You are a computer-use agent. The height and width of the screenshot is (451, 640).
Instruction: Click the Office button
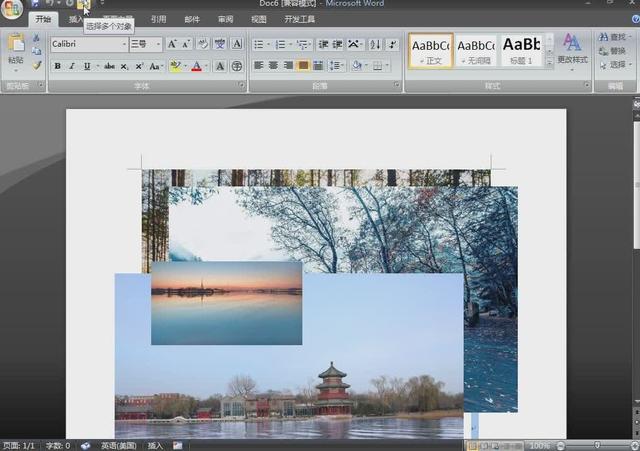[x=12, y=8]
